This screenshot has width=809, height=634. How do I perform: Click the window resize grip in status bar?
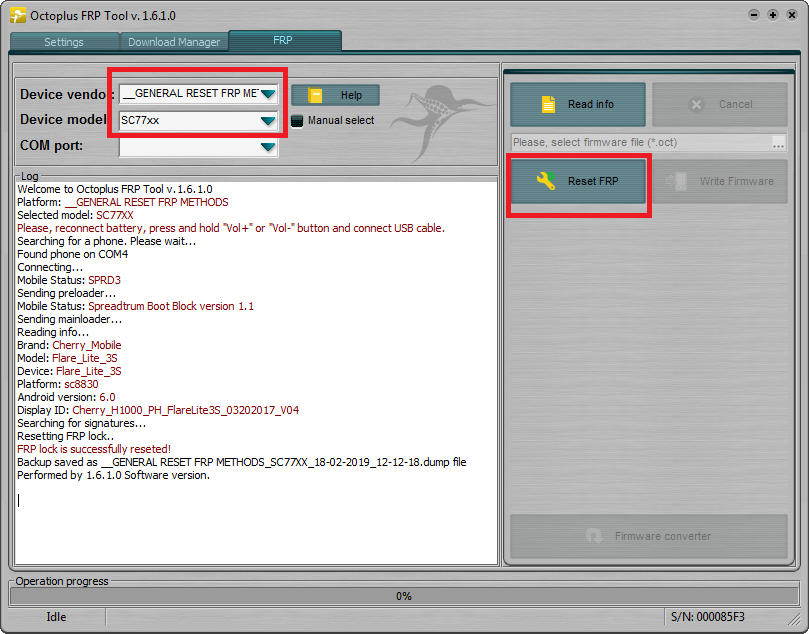click(793, 619)
